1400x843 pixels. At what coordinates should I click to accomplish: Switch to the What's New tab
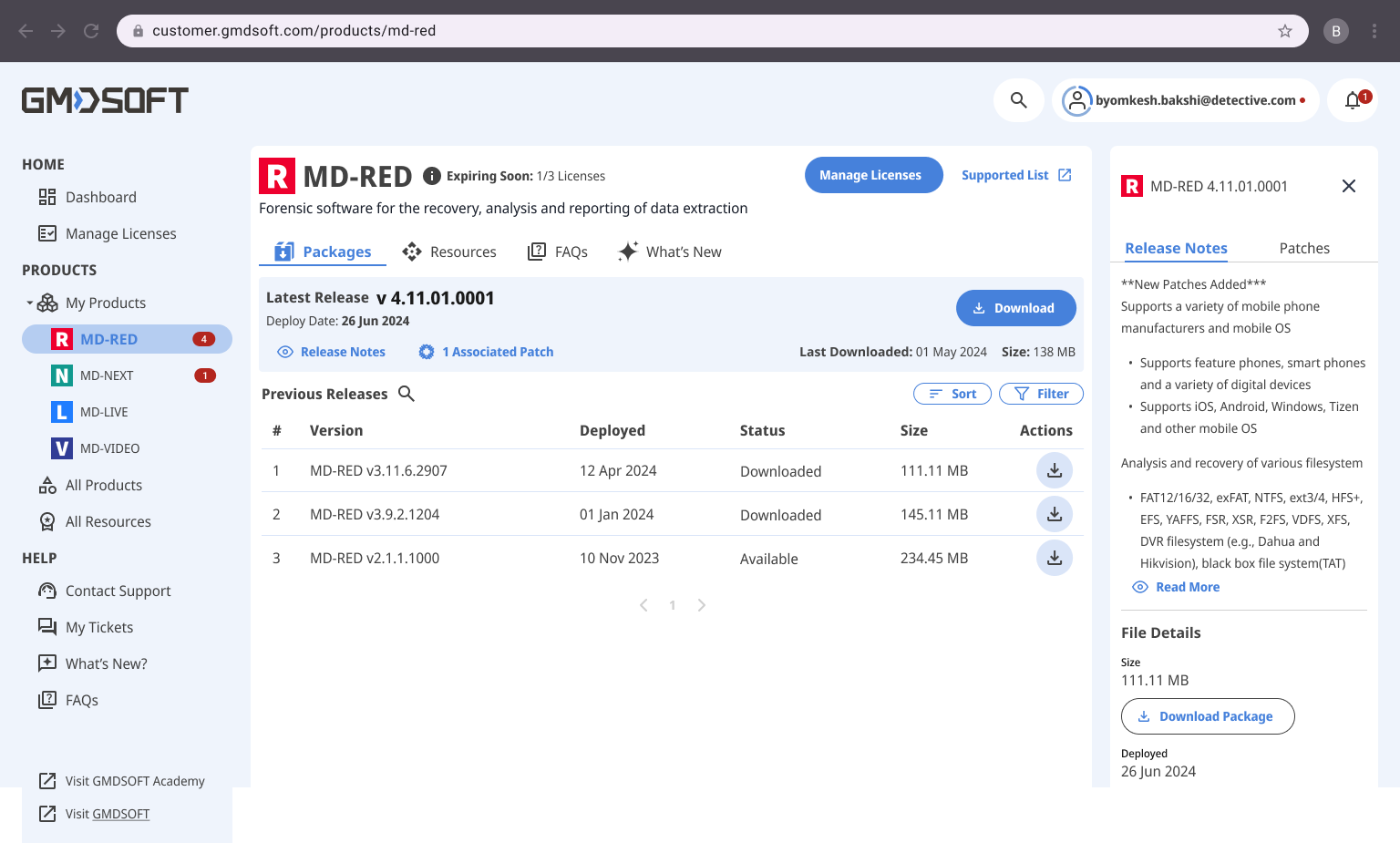669,252
